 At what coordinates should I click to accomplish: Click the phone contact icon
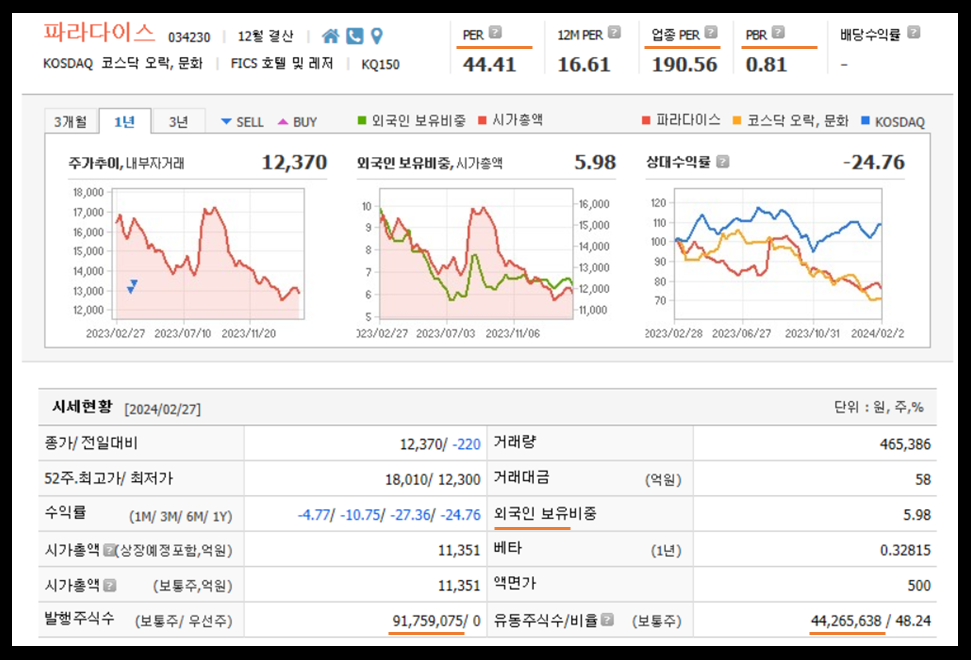[354, 36]
